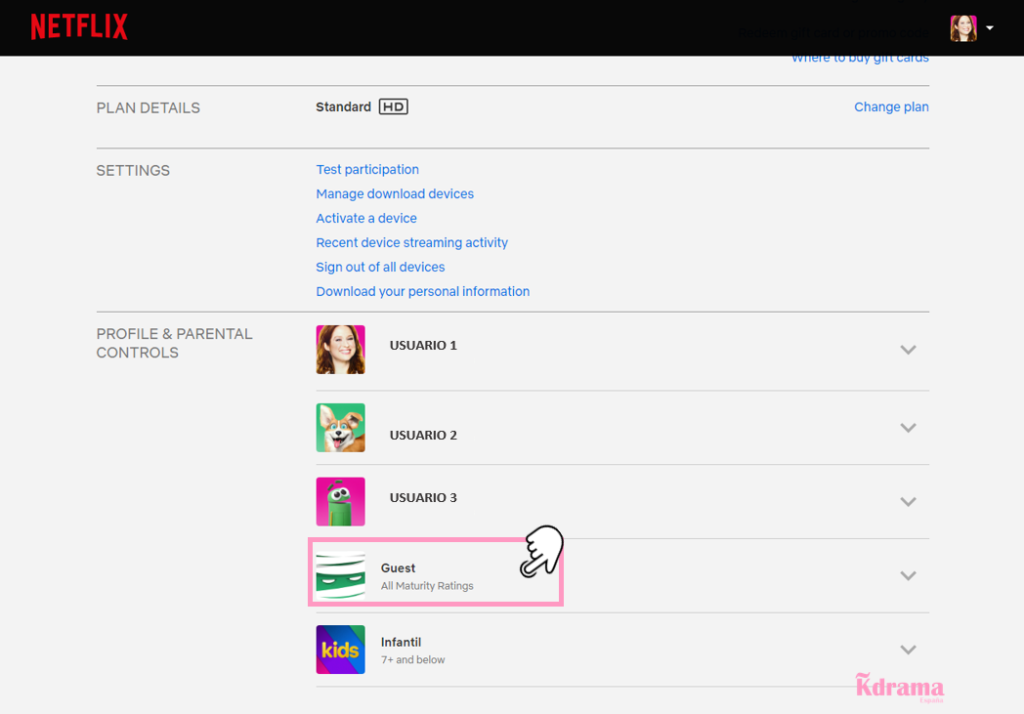Click the Infantil profile name

(401, 642)
